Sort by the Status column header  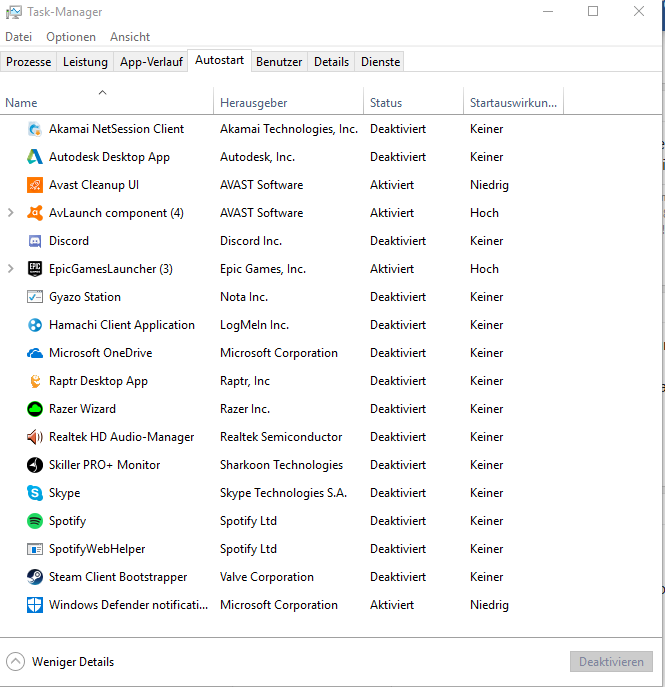(x=413, y=103)
